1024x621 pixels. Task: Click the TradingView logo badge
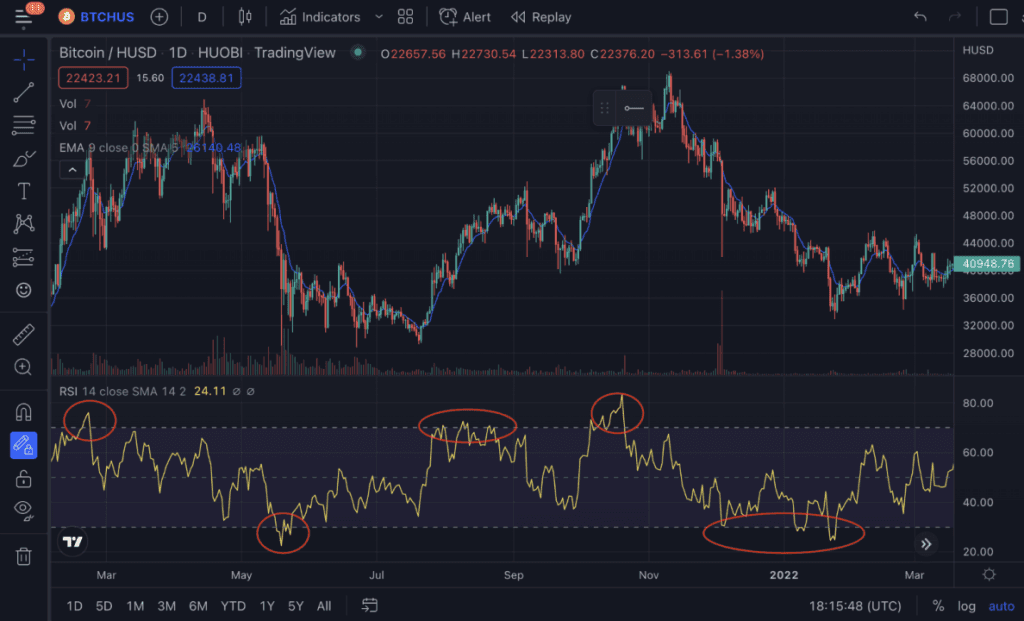72,542
